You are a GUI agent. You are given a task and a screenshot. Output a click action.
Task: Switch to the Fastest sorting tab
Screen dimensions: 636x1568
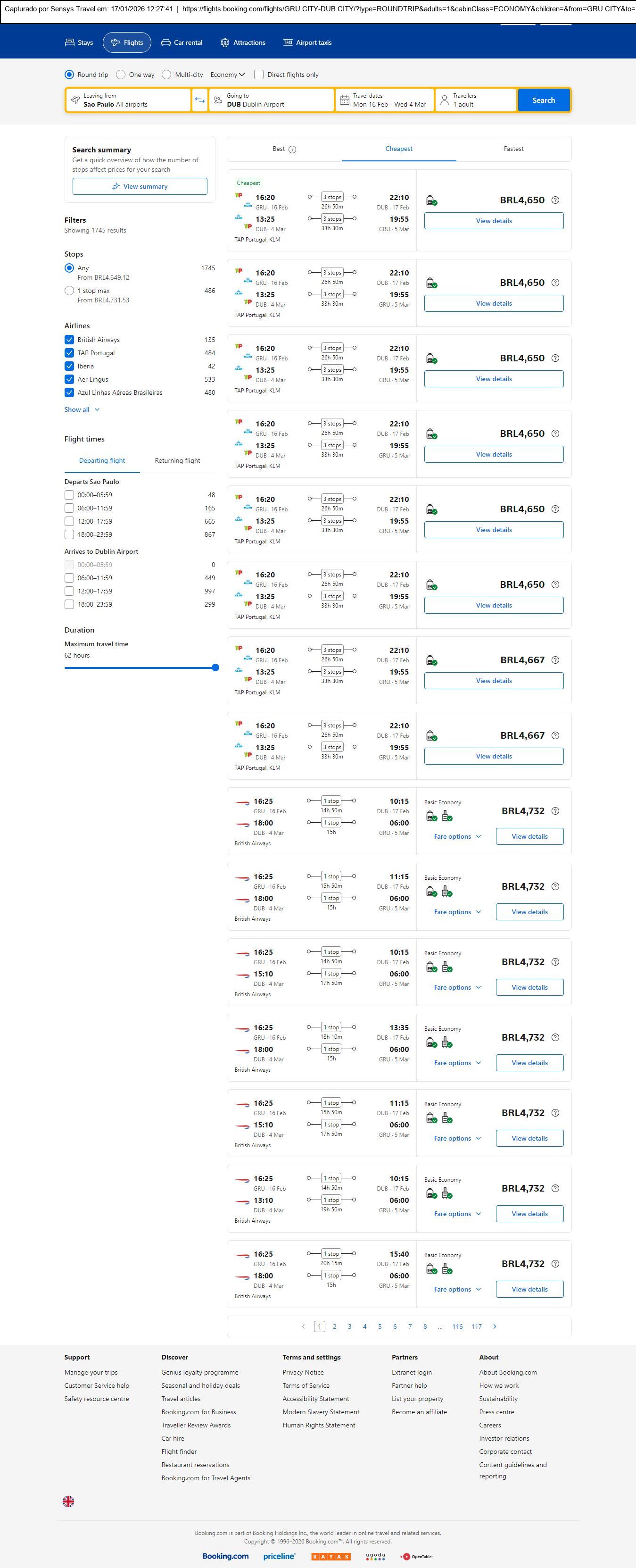tap(513, 149)
